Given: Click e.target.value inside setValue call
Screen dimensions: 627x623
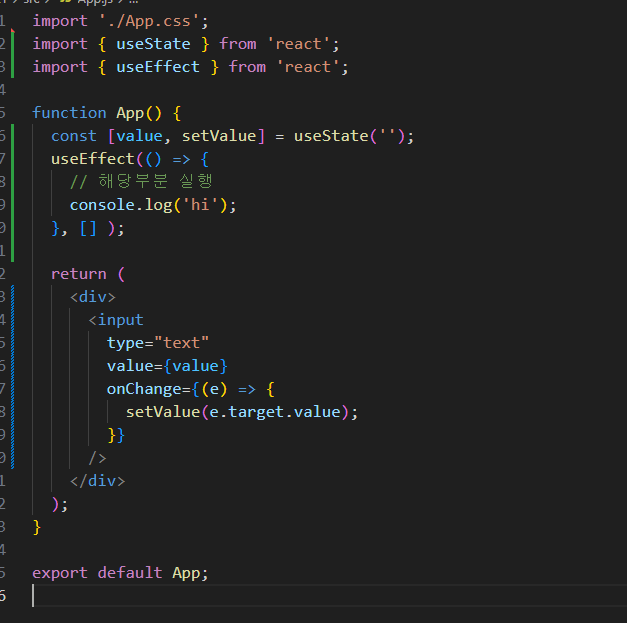Looking at the screenshot, I should click(x=275, y=412).
